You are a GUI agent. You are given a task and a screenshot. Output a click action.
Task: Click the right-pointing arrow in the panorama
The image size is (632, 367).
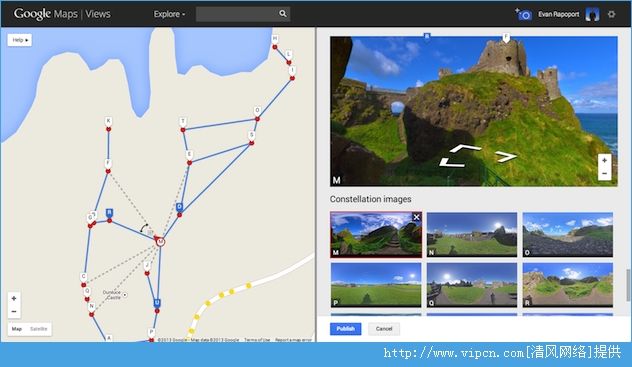point(506,156)
